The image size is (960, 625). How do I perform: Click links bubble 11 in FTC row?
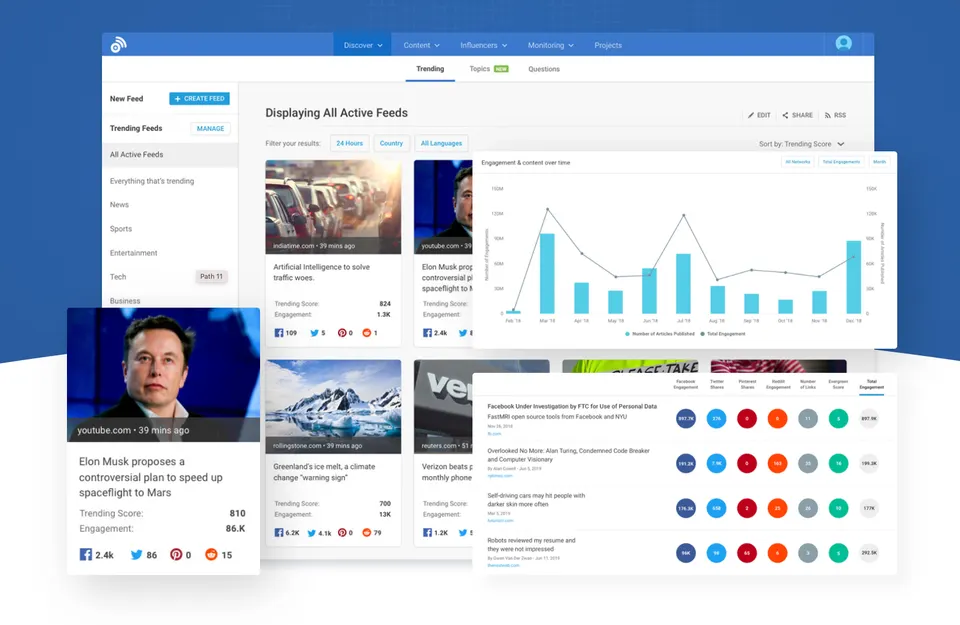pos(808,419)
